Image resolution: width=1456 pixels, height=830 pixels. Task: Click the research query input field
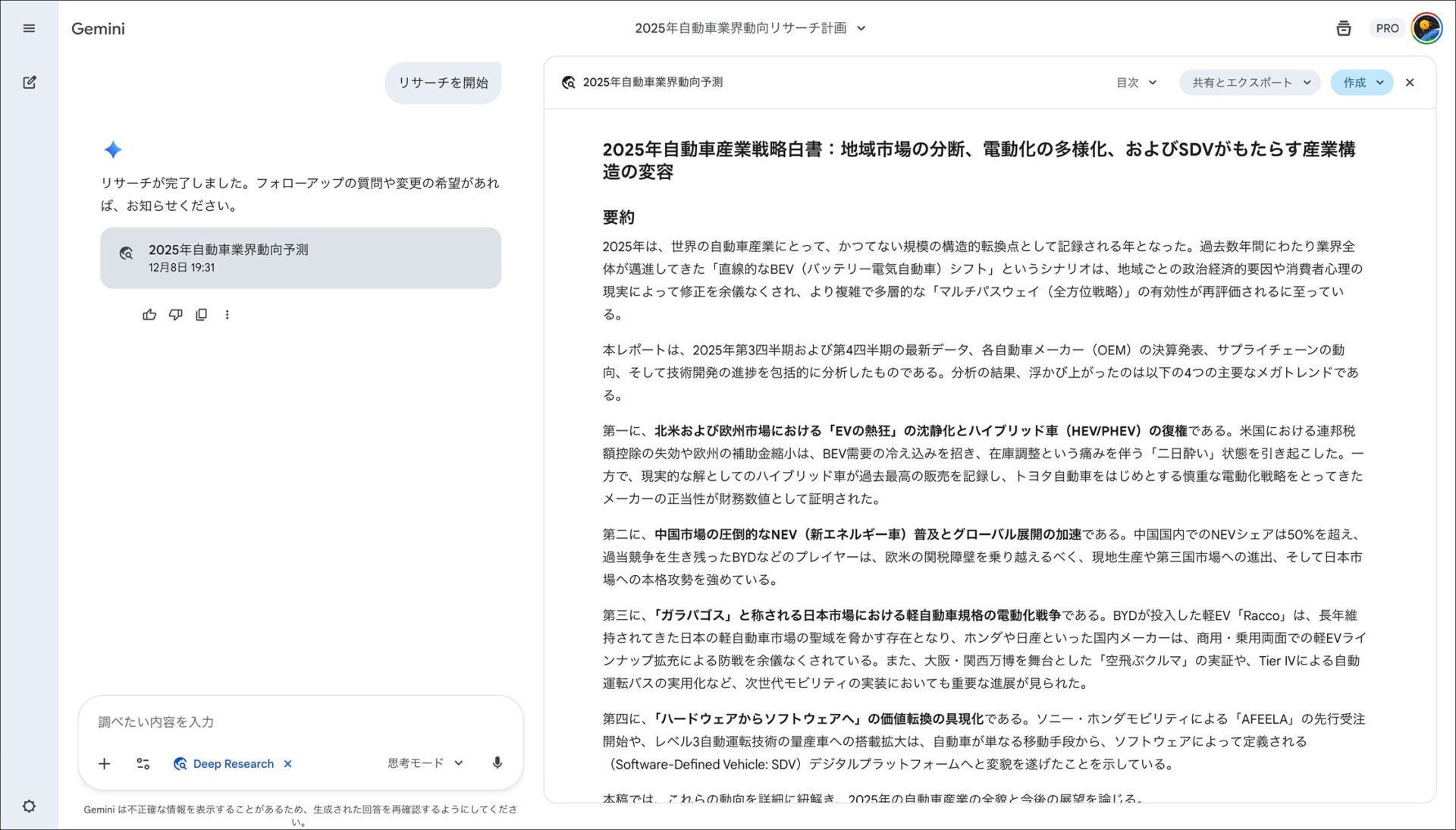(265, 722)
